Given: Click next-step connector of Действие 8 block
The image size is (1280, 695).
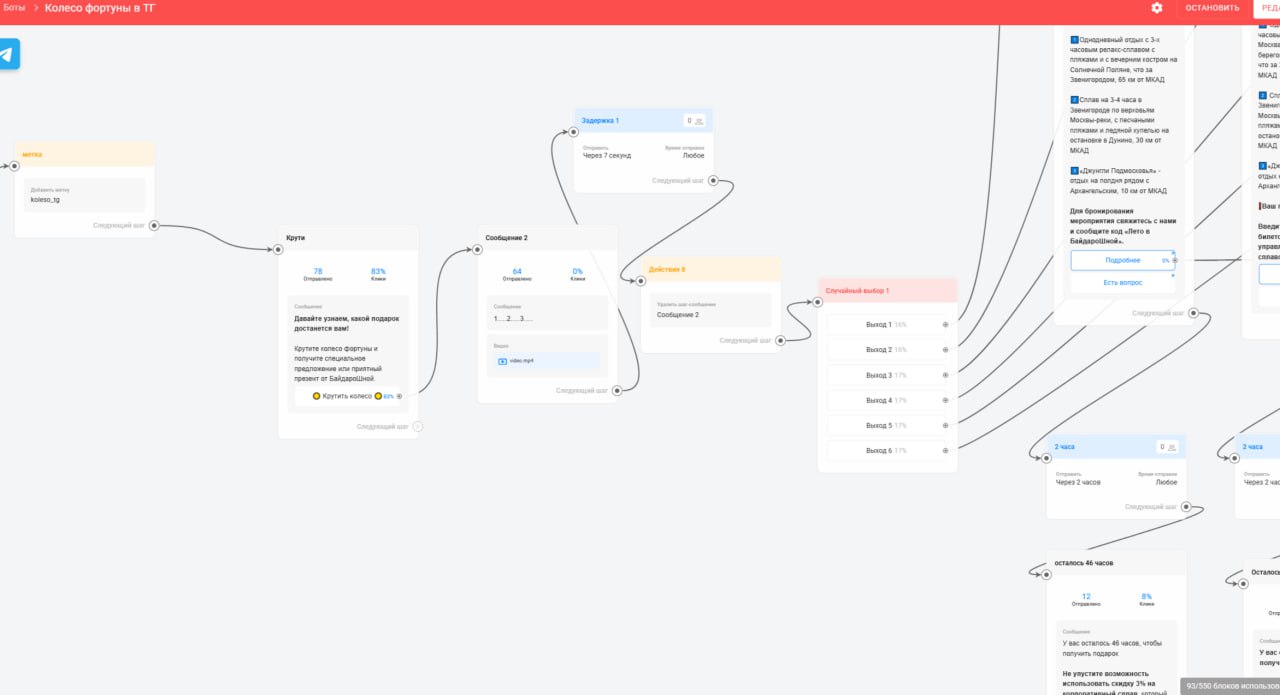Looking at the screenshot, I should pos(781,341).
